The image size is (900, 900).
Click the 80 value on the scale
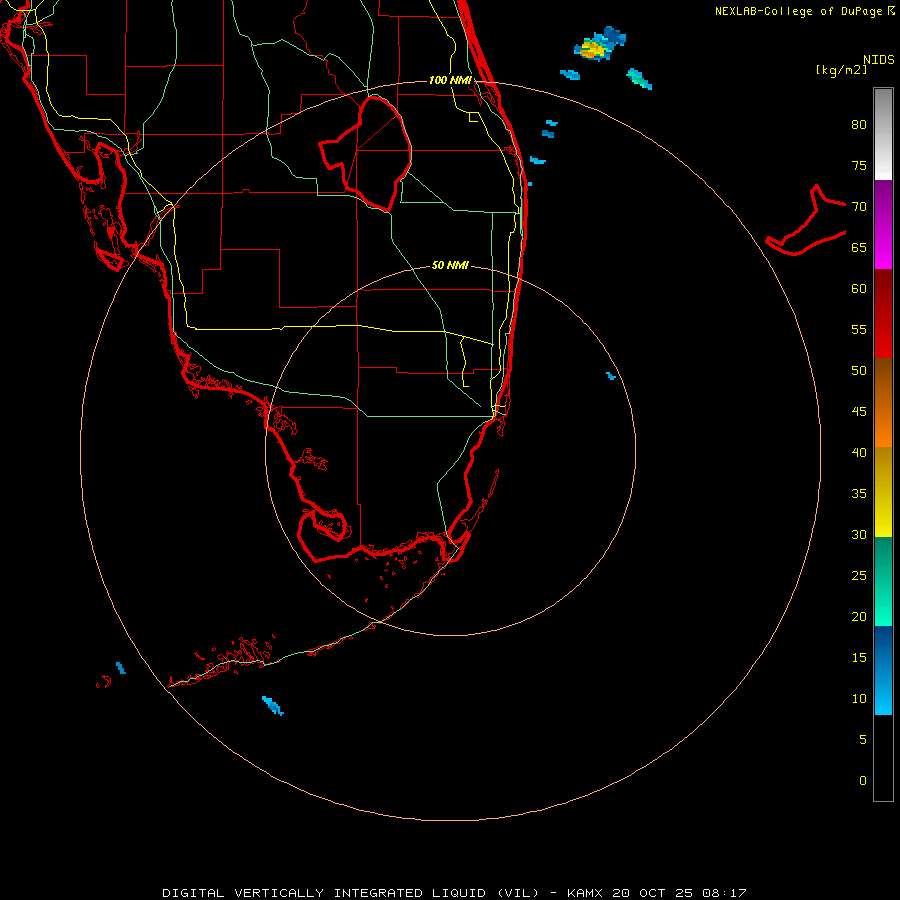[x=859, y=125]
